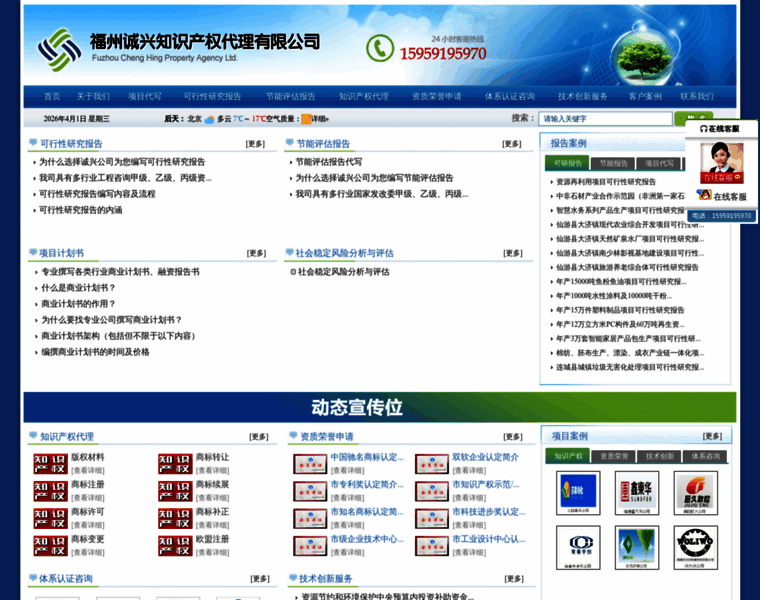This screenshot has width=760, height=600.
Task: Open the VOLVO project case logo
Action: tap(695, 546)
